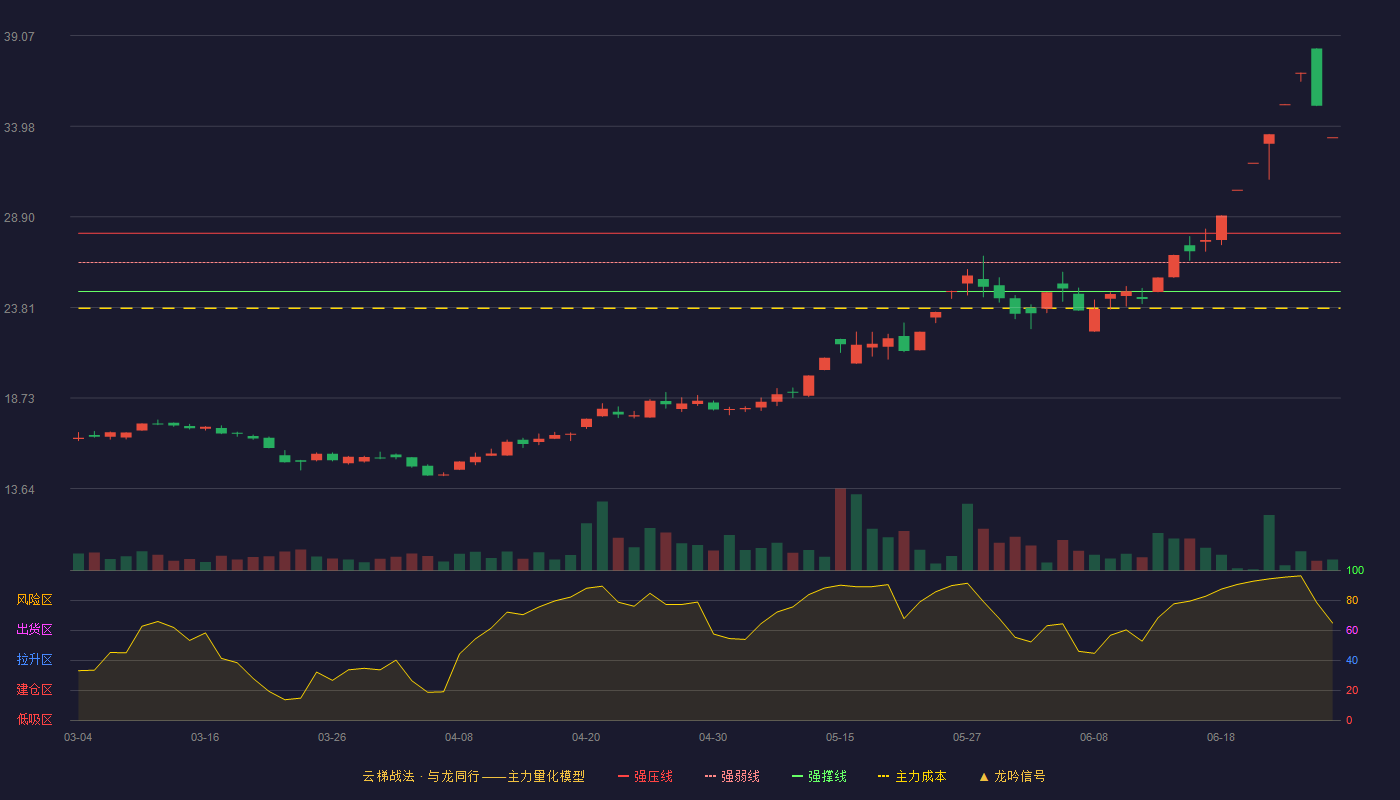Toggle the 强撑线 legend item
The image size is (1400, 800).
[819, 776]
